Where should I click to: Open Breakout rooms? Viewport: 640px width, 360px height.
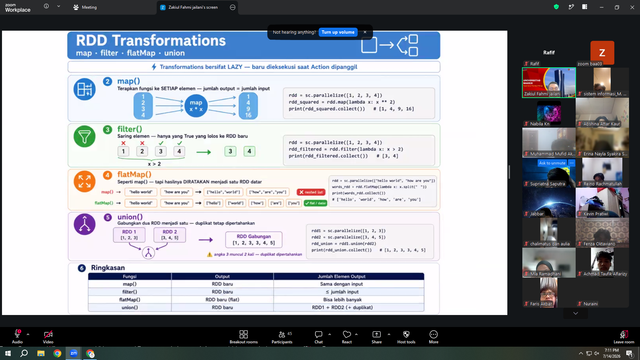tap(244, 337)
